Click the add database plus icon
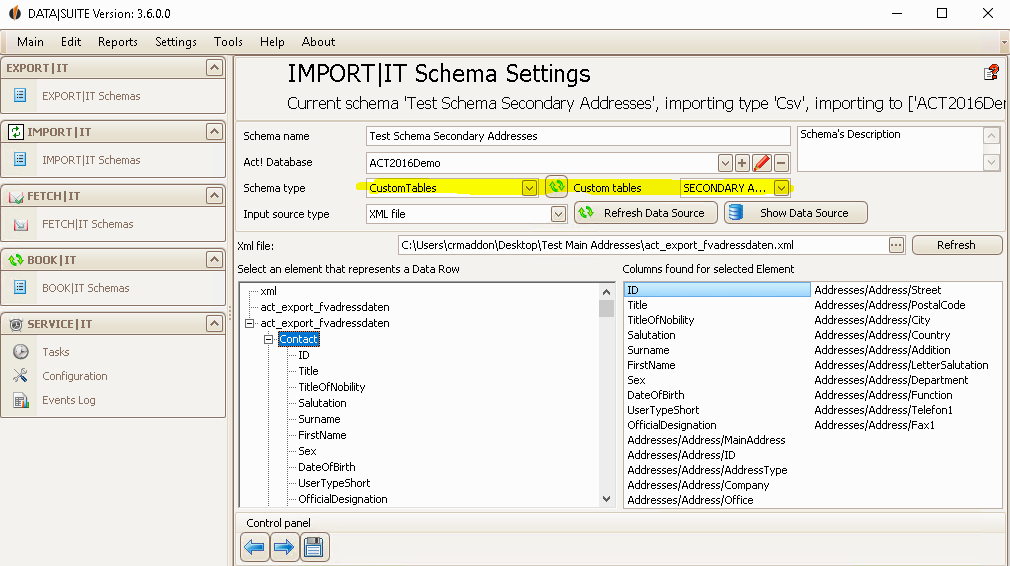The height and width of the screenshot is (566, 1010). [x=742, y=163]
